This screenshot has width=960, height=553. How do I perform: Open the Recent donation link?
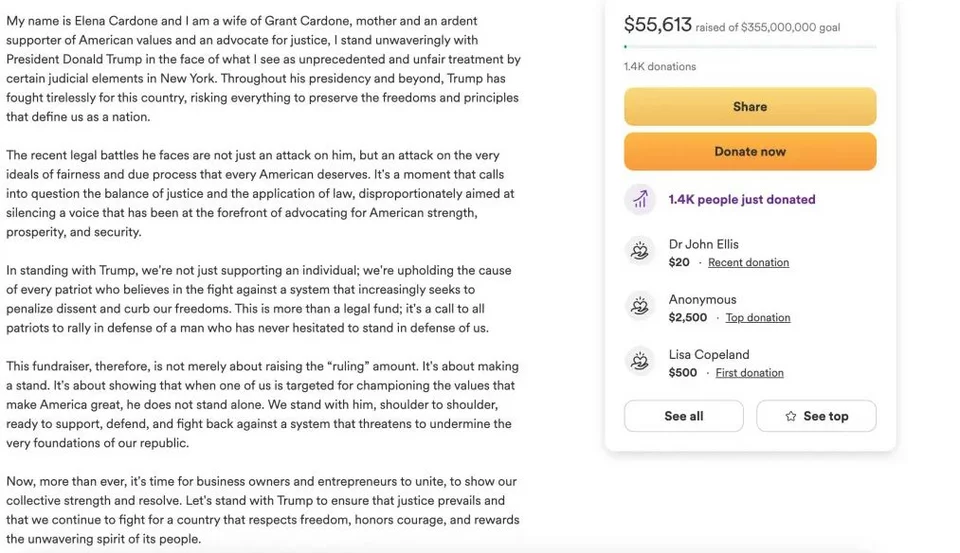748,263
